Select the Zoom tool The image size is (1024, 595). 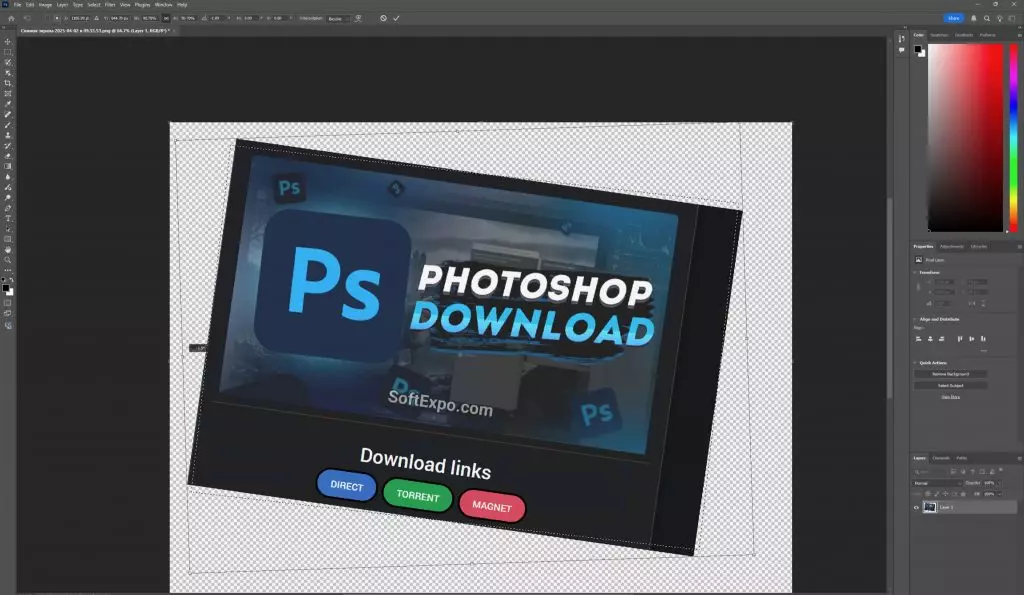8,260
